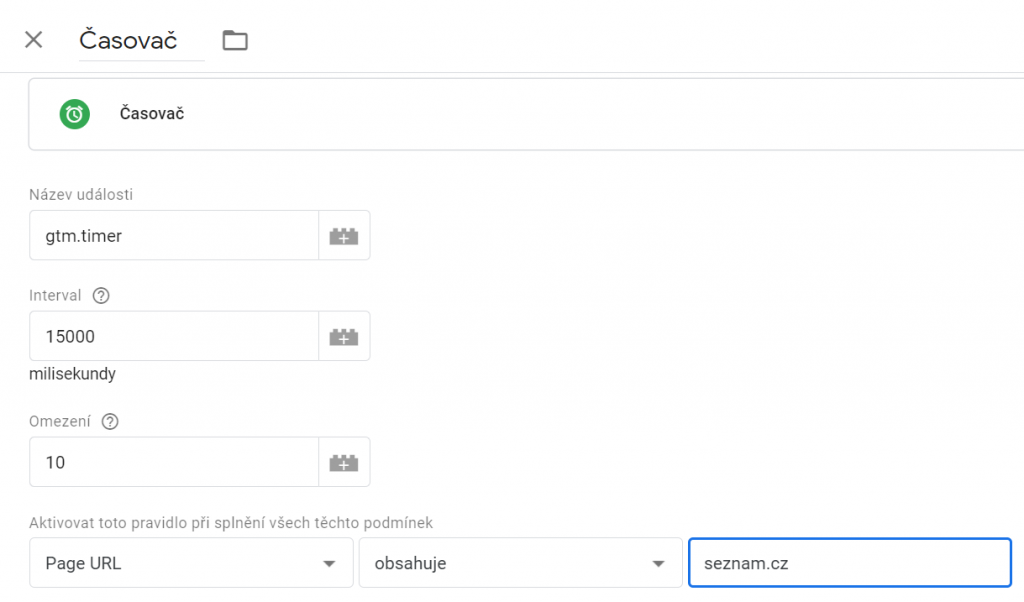This screenshot has width=1024, height=602.
Task: Focus the seznam.cz condition value field
Action: pos(850,563)
